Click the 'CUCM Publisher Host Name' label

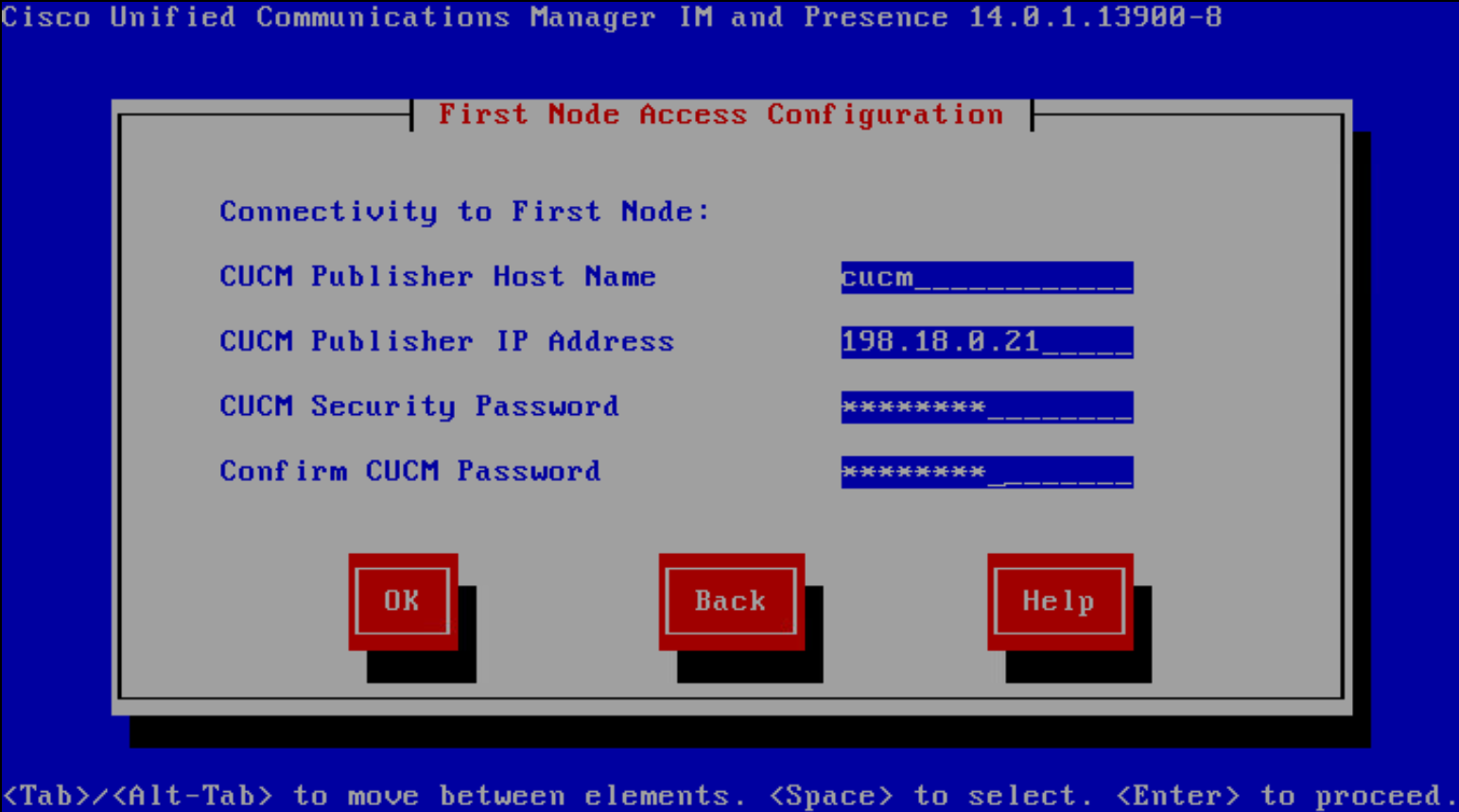tap(437, 277)
